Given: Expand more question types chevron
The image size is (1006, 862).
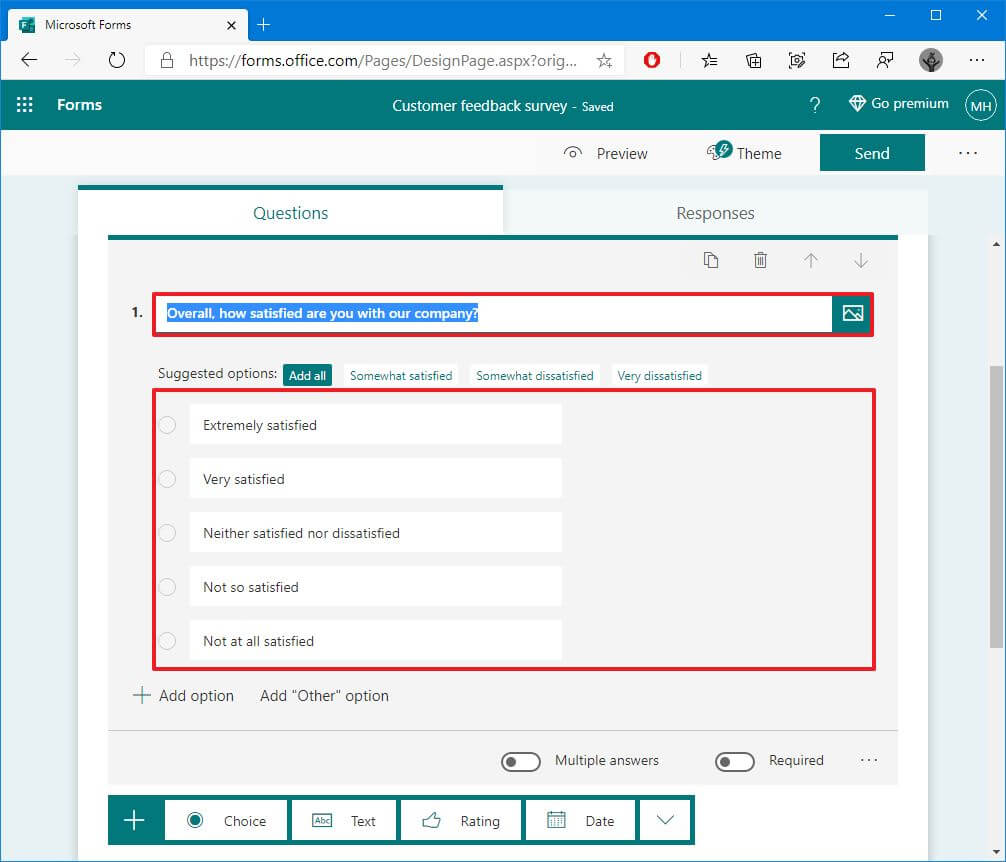Looking at the screenshot, I should tap(665, 820).
